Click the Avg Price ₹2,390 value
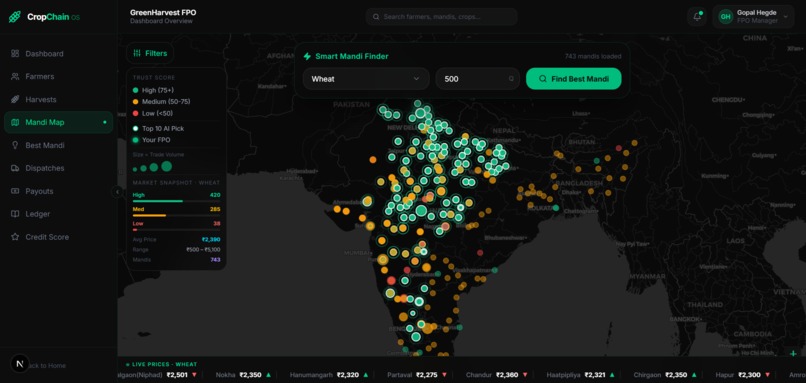The height and width of the screenshot is (383, 806). tap(211, 240)
